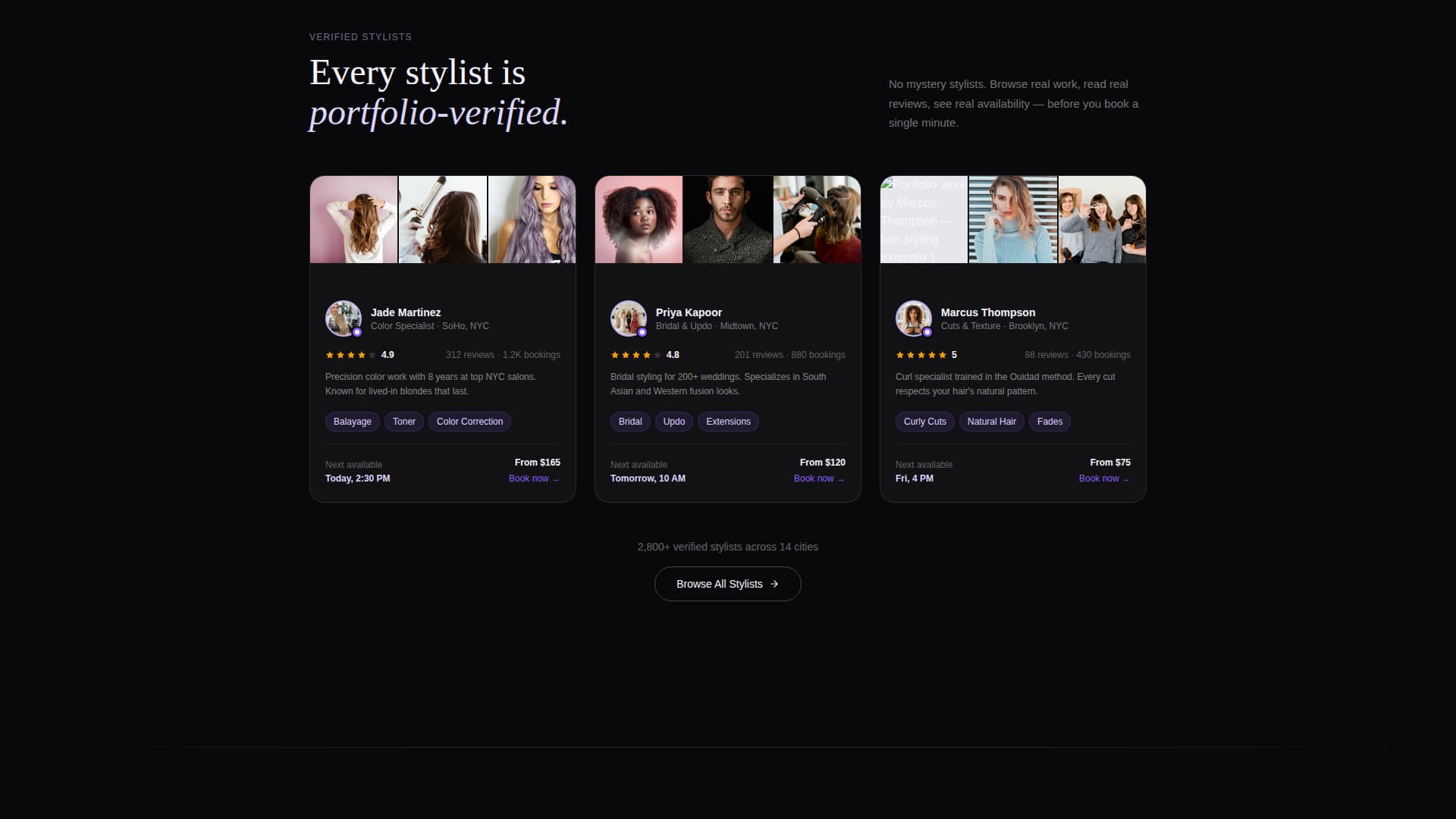
Task: View Priya's curly afro portfolio photo
Action: 639,220
